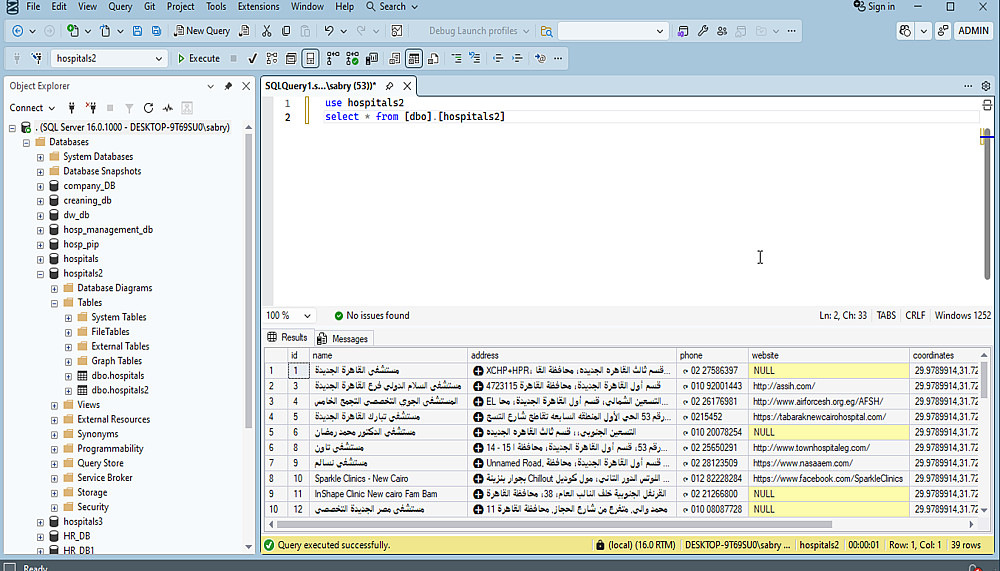Pin the SQLQuery1 tab

[390, 86]
